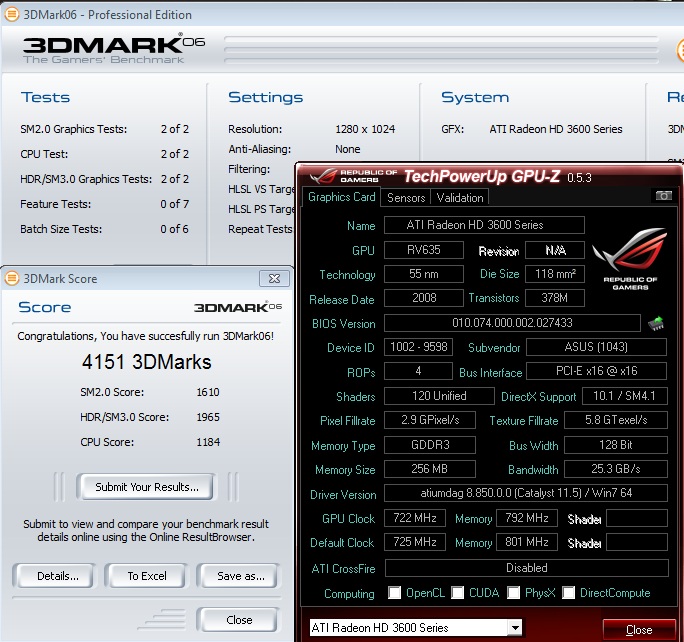684x642 pixels.
Task: Click the Bandwidth 25.3 GB/s field
Action: pos(616,469)
